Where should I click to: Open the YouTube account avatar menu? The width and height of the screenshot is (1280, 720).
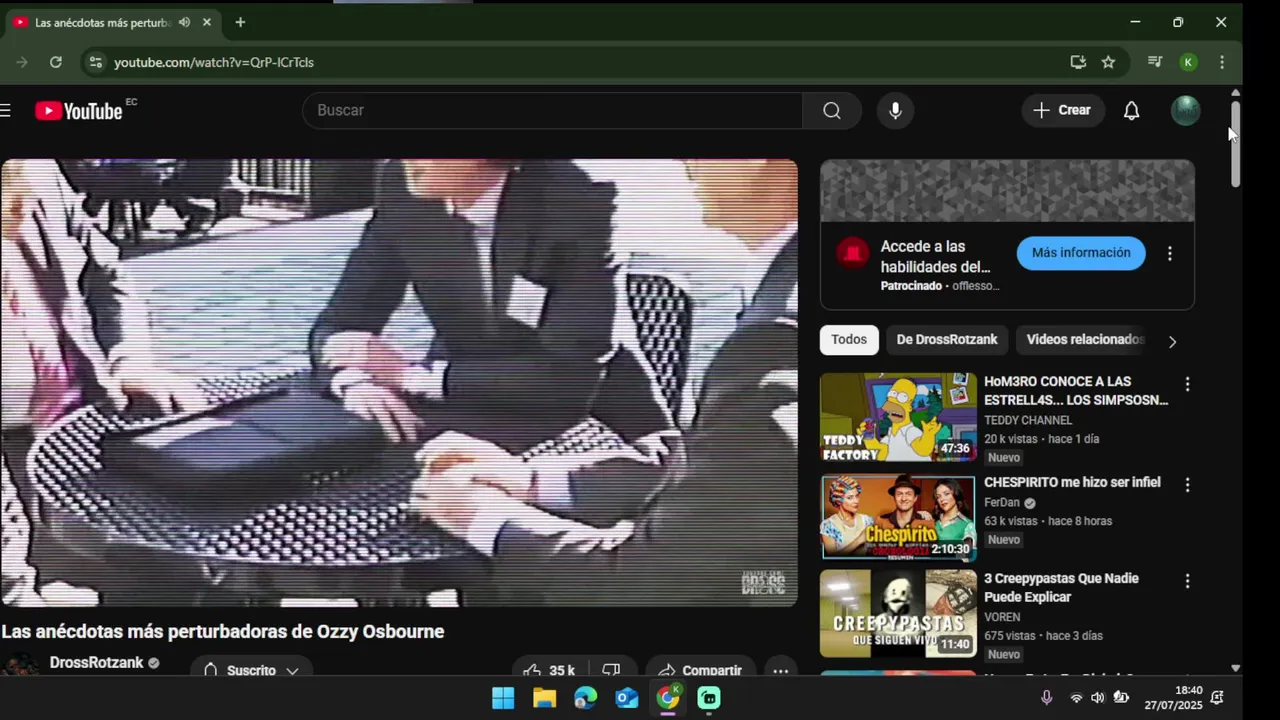(x=1185, y=110)
